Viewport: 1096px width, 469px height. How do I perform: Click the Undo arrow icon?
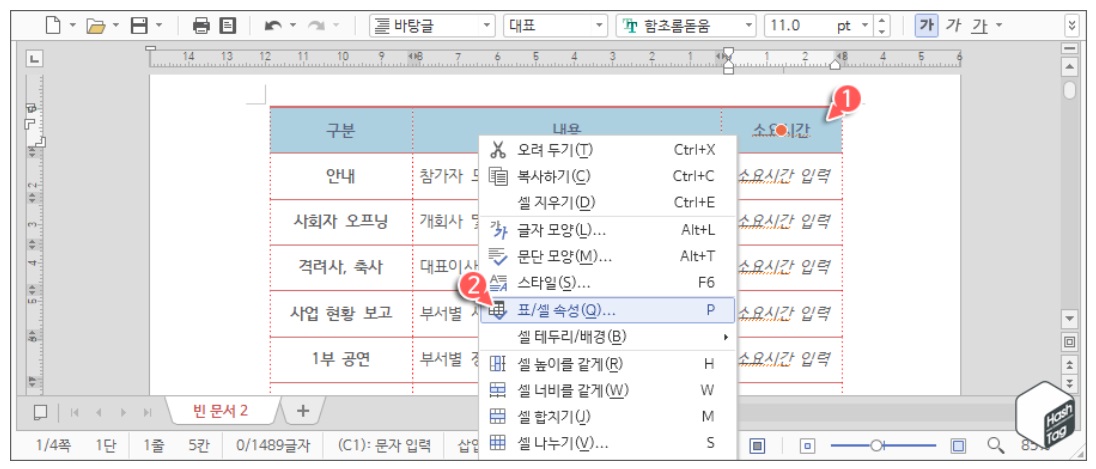click(273, 26)
